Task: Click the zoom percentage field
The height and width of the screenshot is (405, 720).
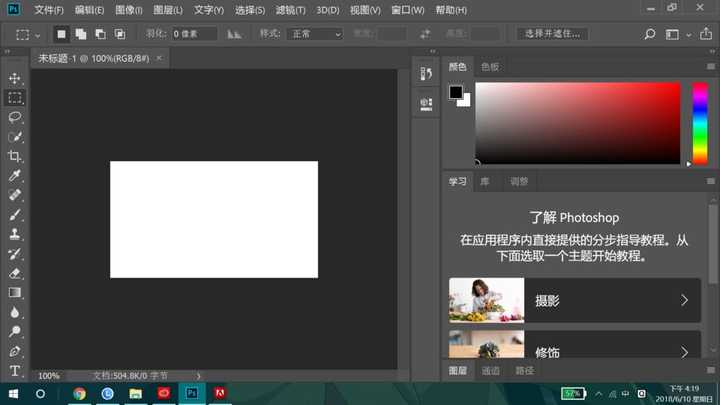Action: pyautogui.click(x=49, y=376)
